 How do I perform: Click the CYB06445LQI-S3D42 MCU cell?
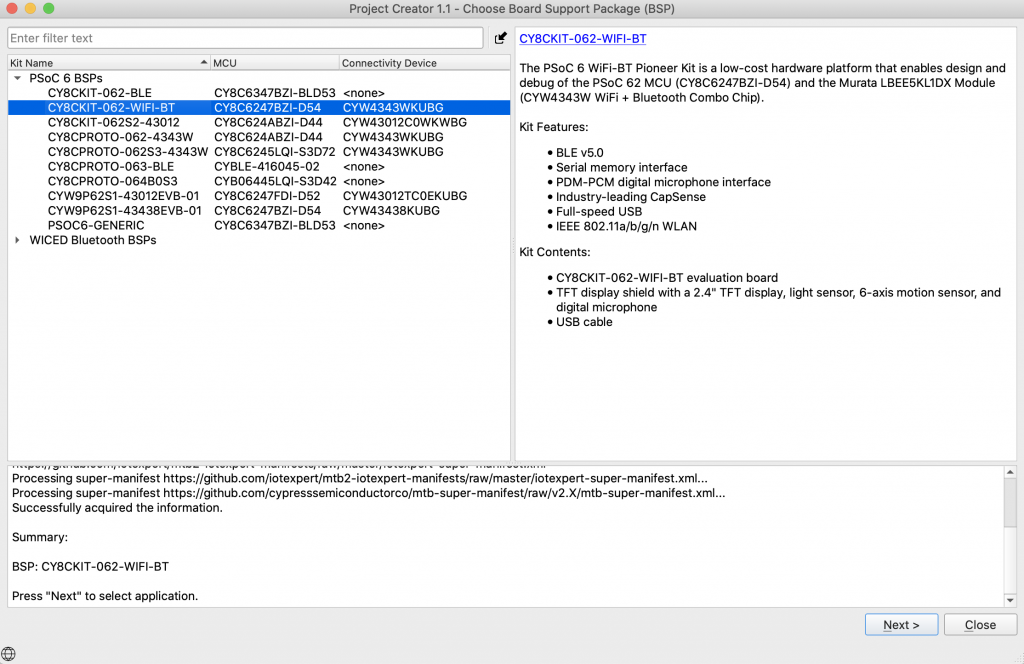point(275,182)
